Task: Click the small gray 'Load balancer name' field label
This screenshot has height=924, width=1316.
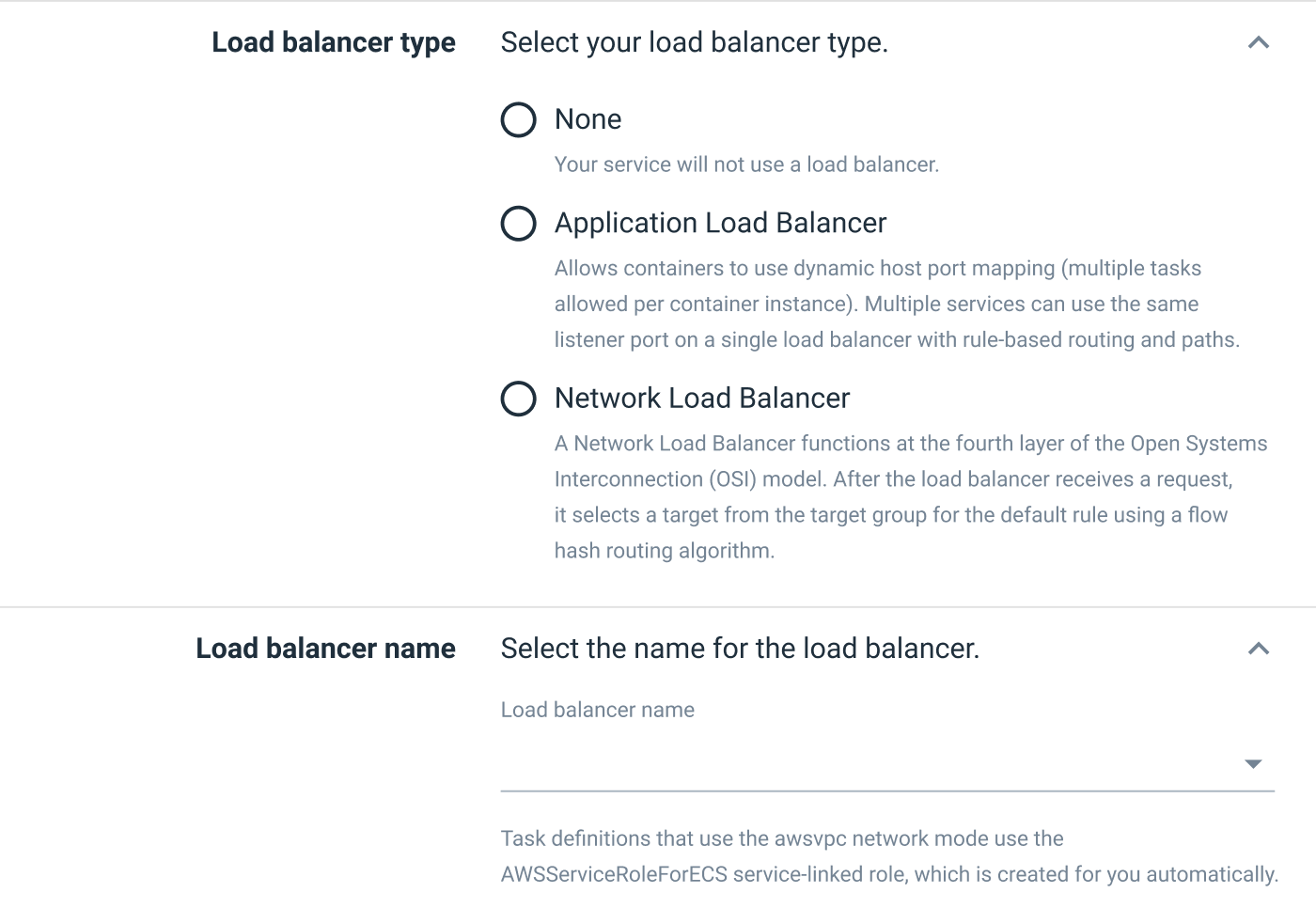Action: pos(597,710)
